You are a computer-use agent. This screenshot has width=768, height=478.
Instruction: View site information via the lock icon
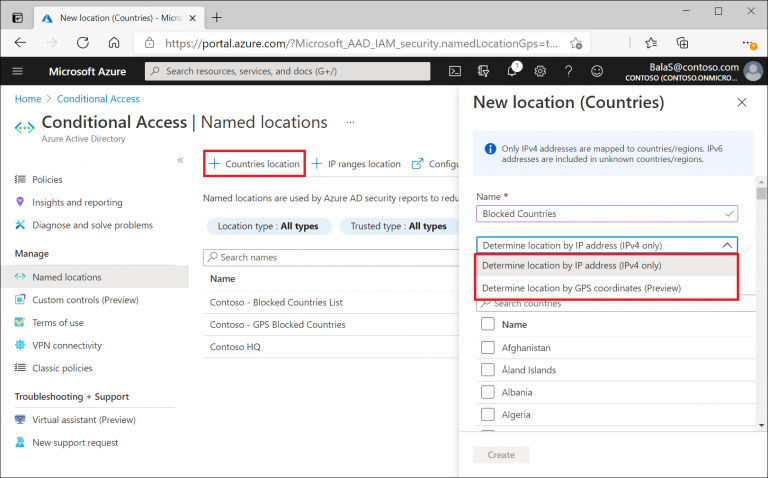150,43
